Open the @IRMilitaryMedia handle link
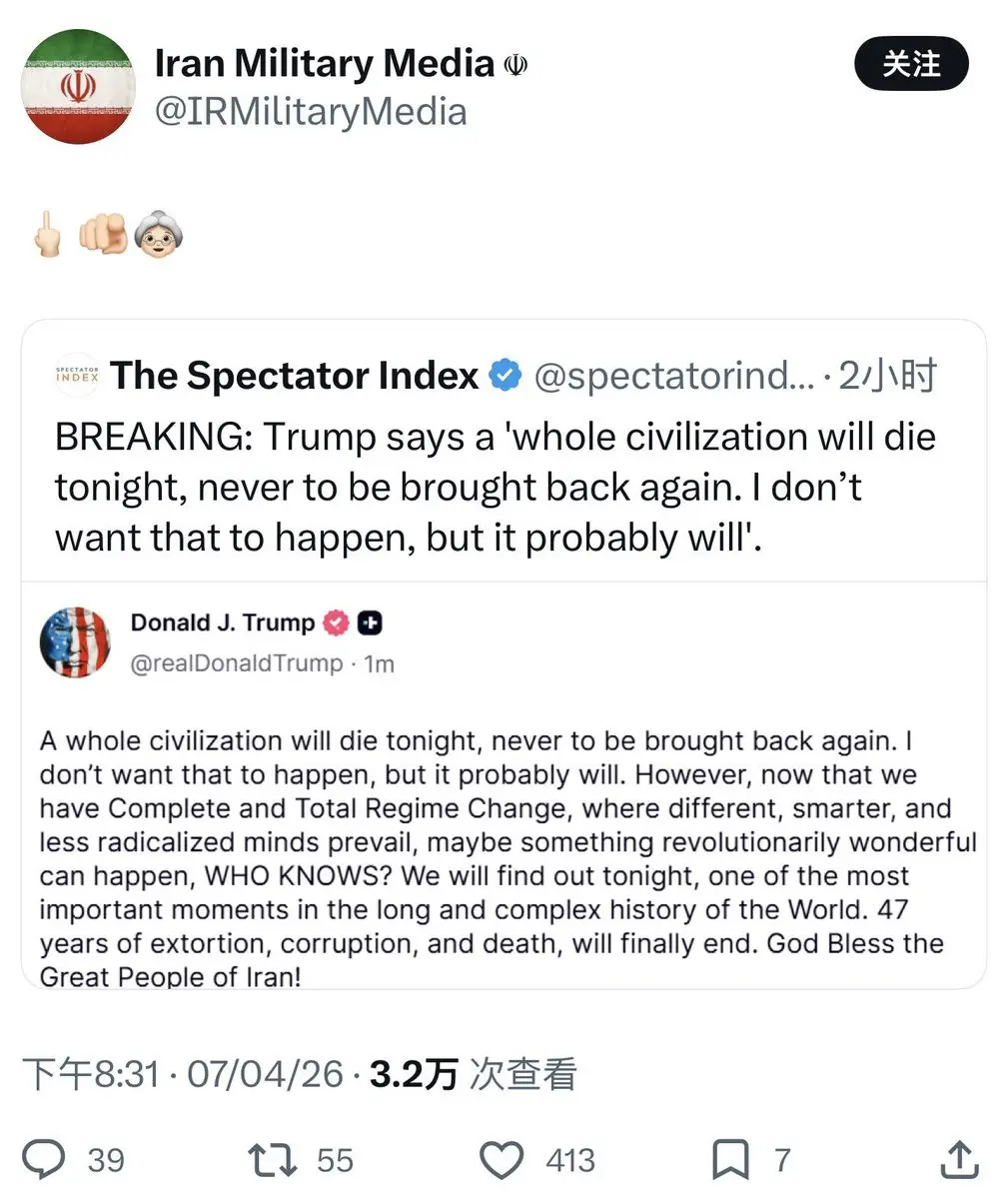1008x1199 pixels. [311, 111]
